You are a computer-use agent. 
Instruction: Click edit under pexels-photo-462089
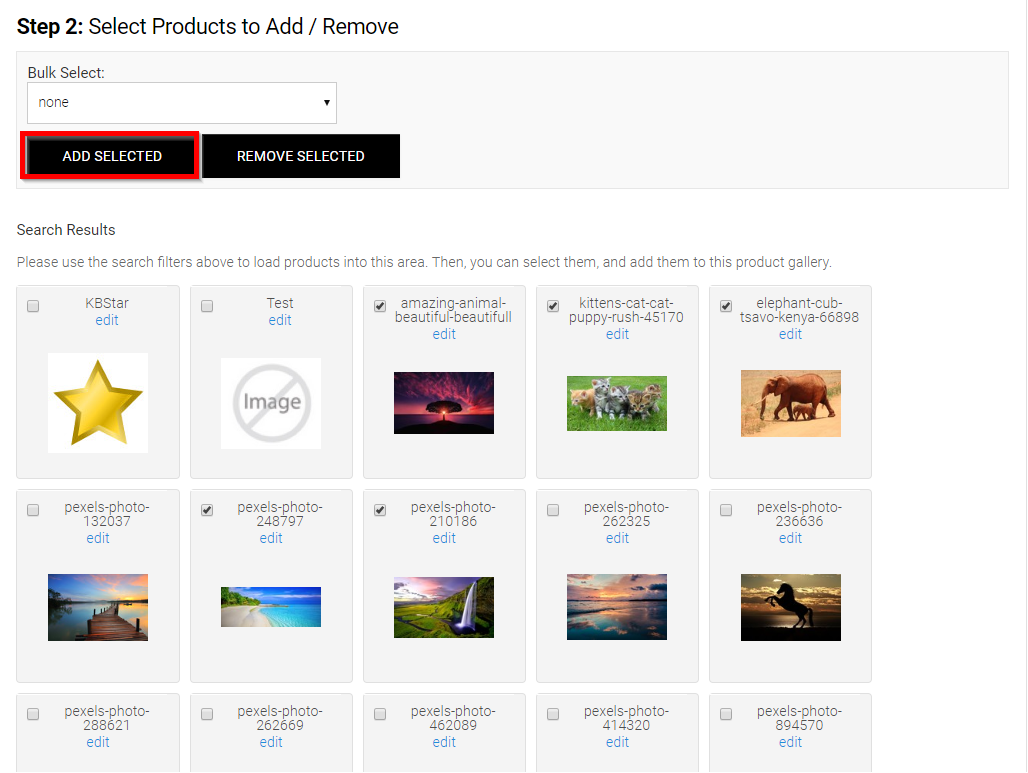pos(444,742)
